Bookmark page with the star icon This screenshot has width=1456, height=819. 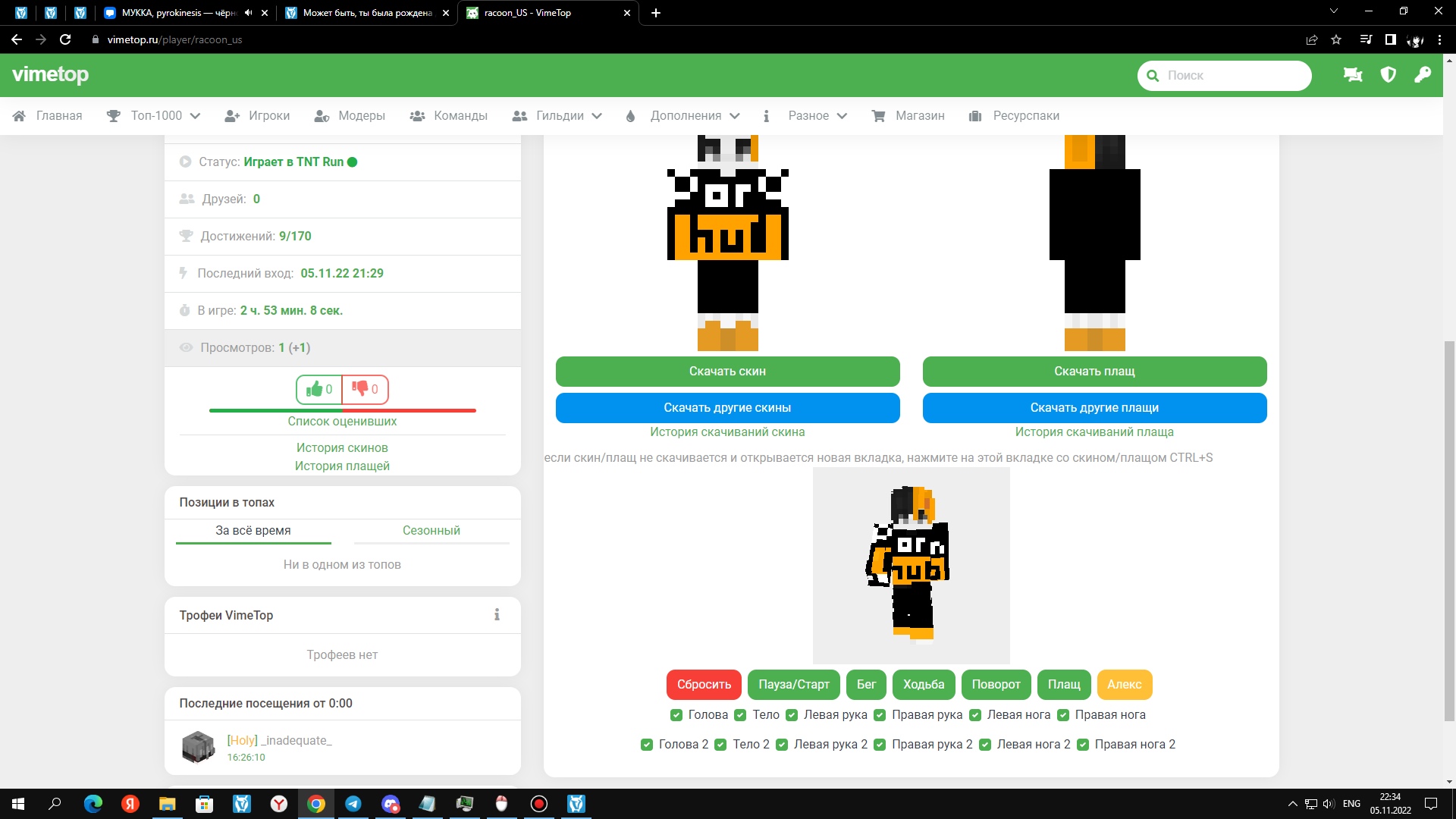point(1336,39)
